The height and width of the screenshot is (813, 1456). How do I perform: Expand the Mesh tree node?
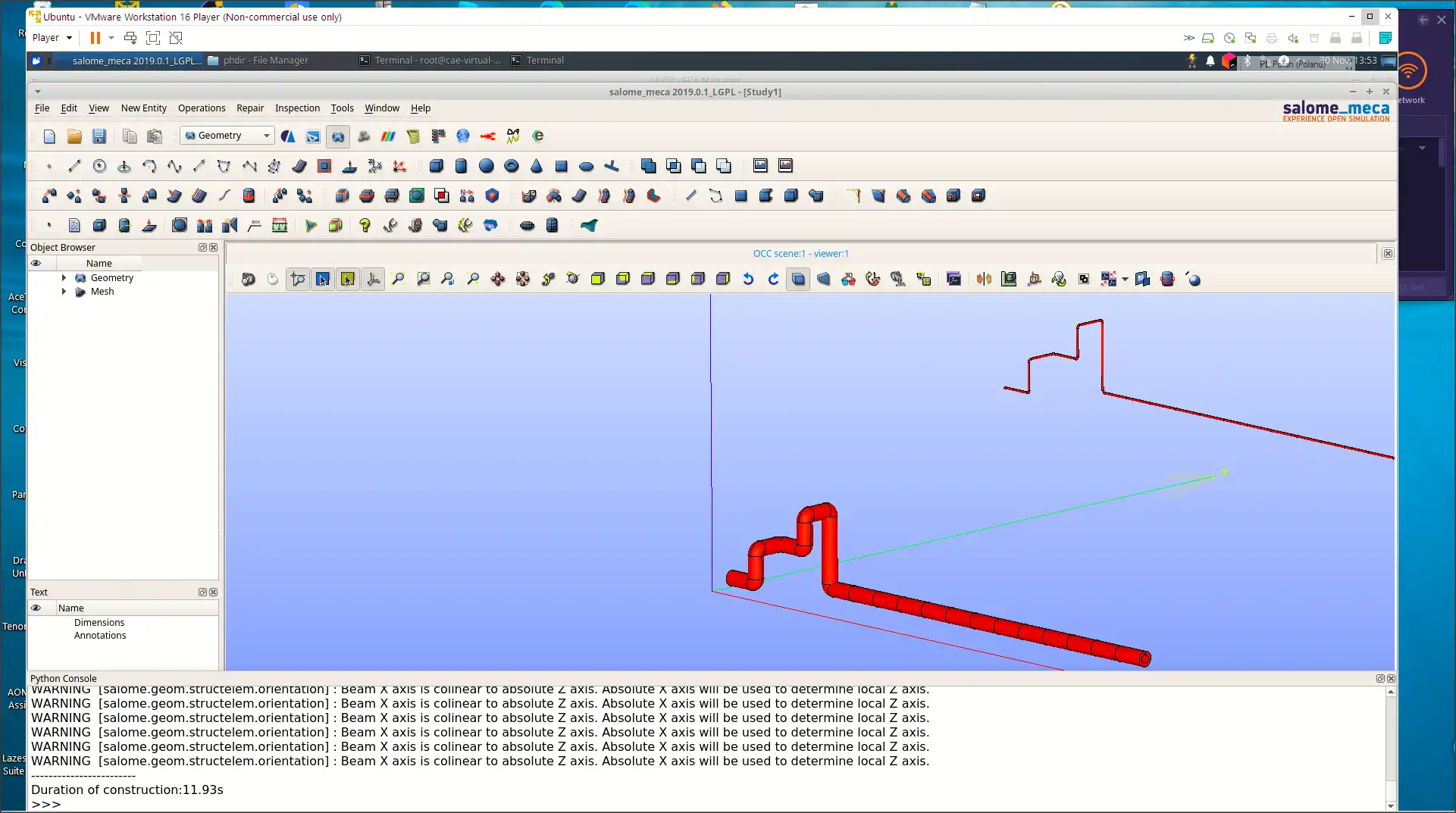pyautogui.click(x=64, y=292)
